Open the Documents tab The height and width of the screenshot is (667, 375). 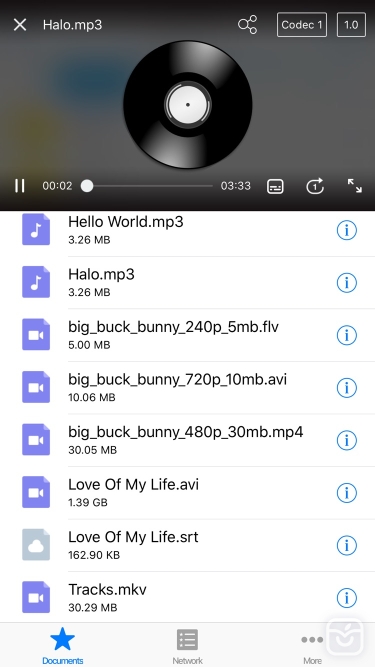tap(62, 646)
